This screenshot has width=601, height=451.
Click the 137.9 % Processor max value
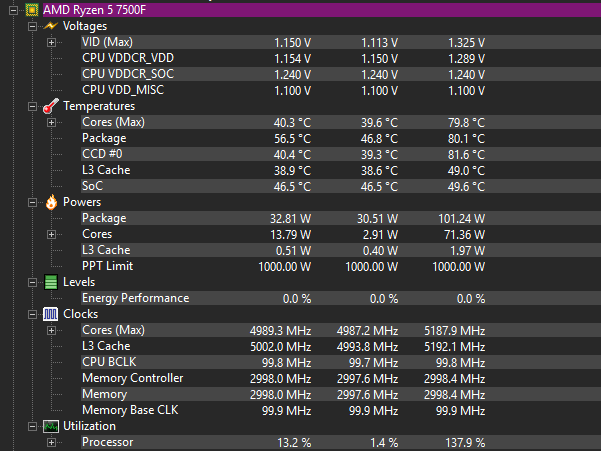tap(465, 443)
